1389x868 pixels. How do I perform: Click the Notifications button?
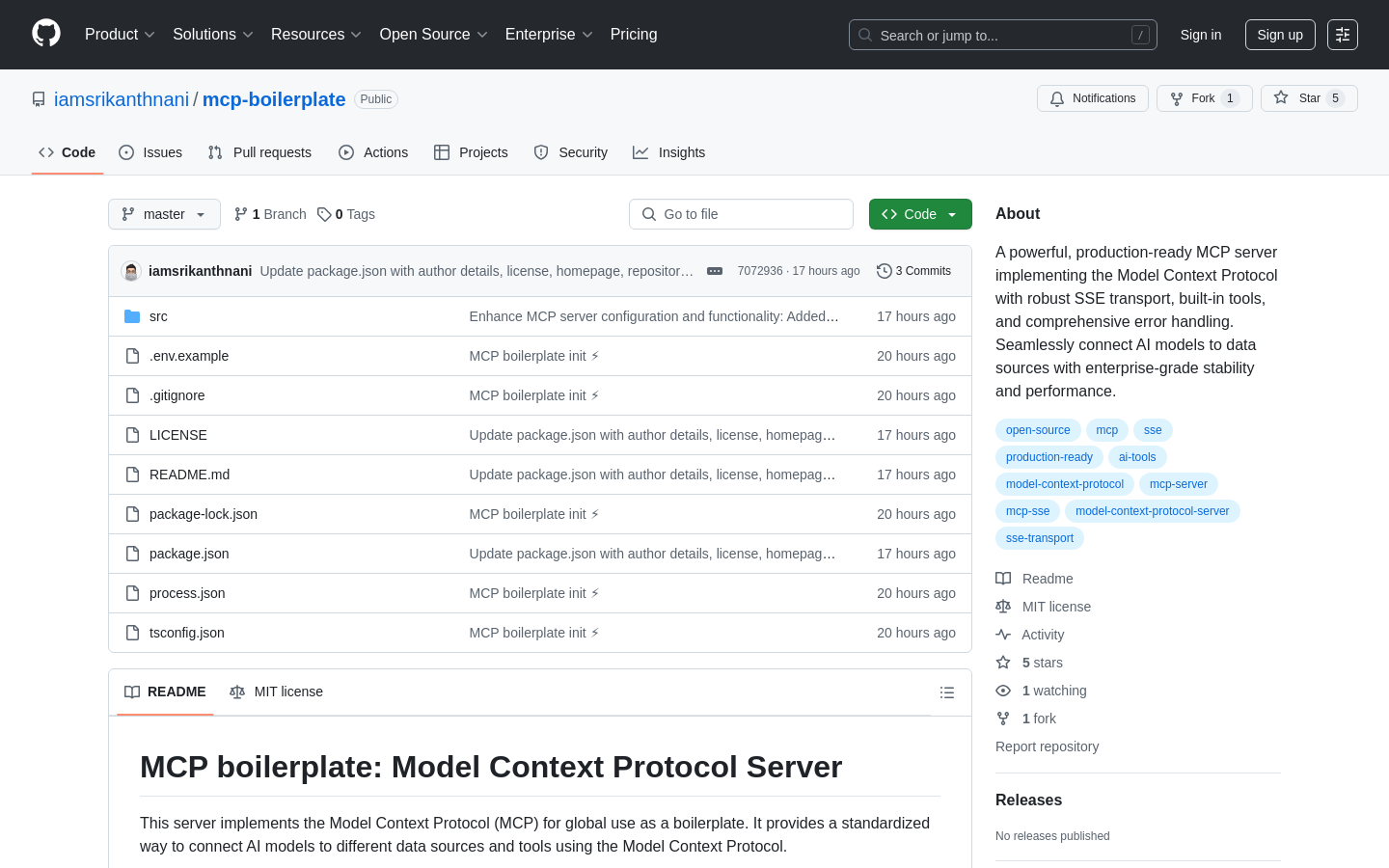(1093, 98)
